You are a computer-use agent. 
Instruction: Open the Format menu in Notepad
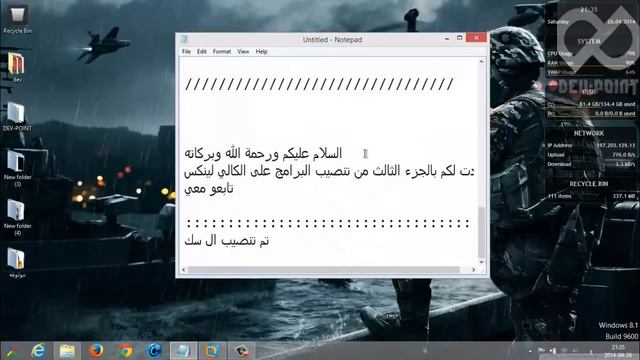coord(222,51)
